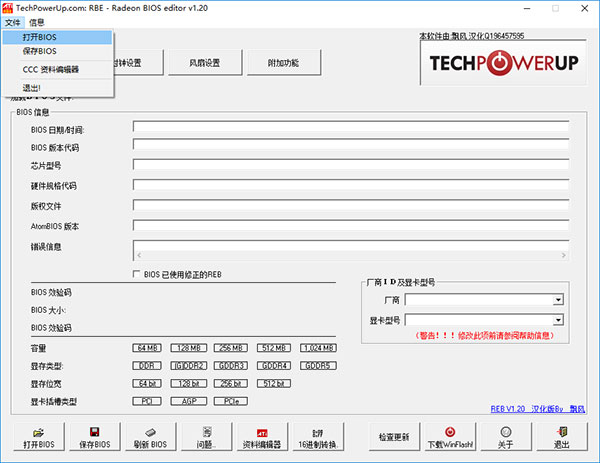Click the 问题 help button
The image size is (600, 463).
(204, 437)
